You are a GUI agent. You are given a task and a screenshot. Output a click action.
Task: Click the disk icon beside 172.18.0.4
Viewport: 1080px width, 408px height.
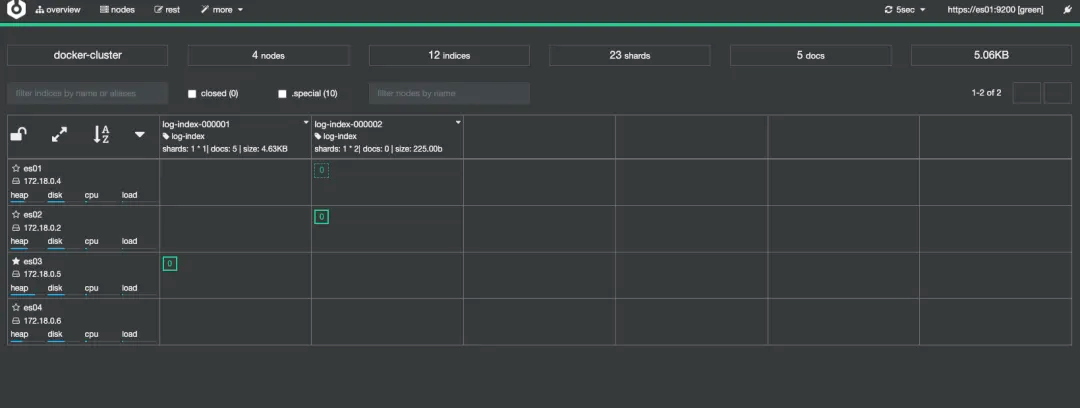point(17,181)
